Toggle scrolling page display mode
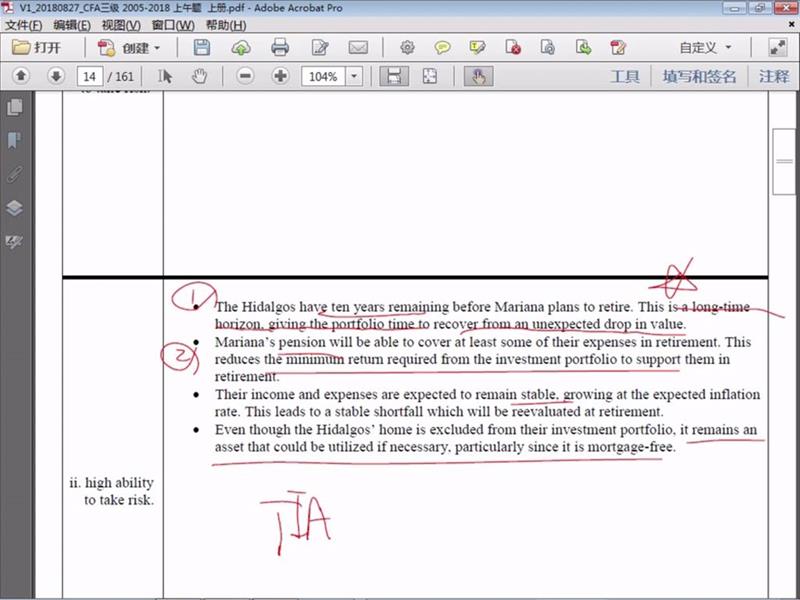 (x=395, y=76)
